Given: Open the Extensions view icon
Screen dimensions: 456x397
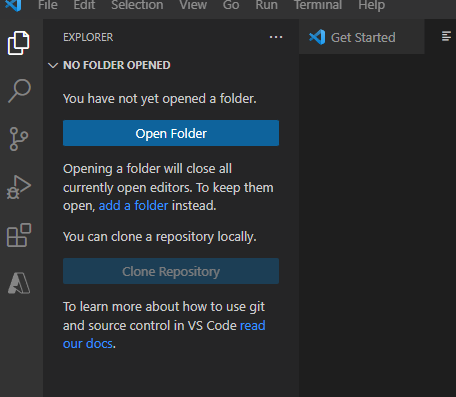Looking at the screenshot, I should click(19, 235).
